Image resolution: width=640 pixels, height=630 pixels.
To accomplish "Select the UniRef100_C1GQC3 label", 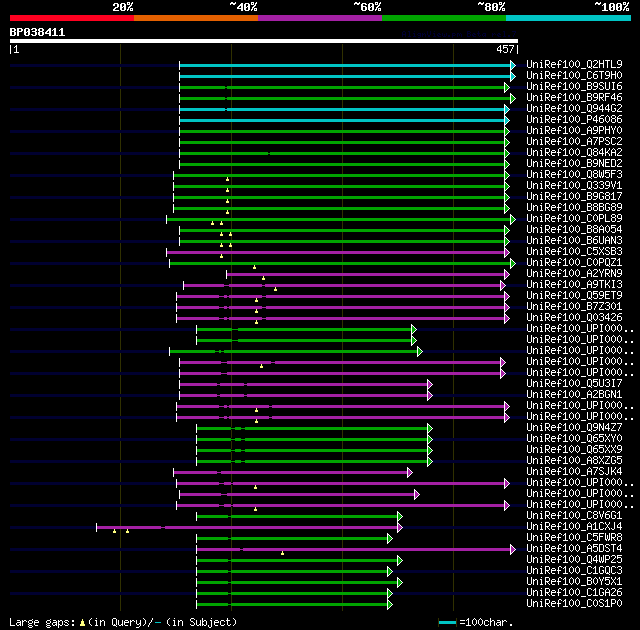I will tap(574, 571).
